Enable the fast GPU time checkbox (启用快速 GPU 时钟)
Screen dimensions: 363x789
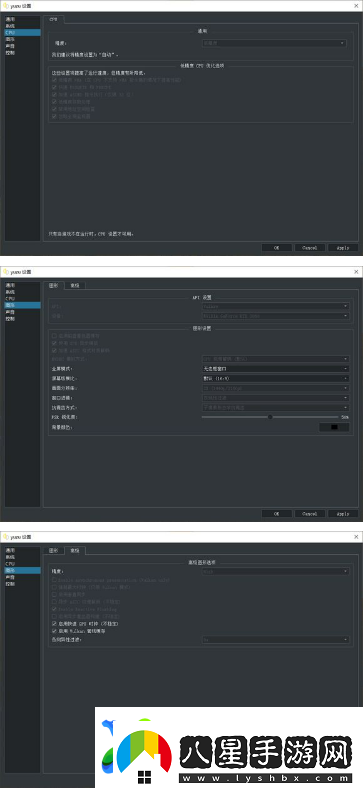(54, 623)
